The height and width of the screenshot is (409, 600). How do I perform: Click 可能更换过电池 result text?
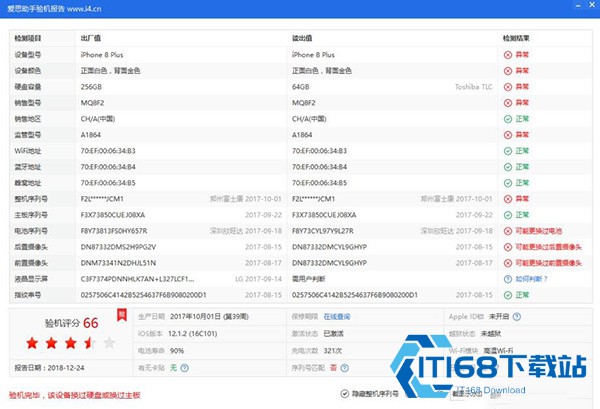pyautogui.click(x=538, y=231)
